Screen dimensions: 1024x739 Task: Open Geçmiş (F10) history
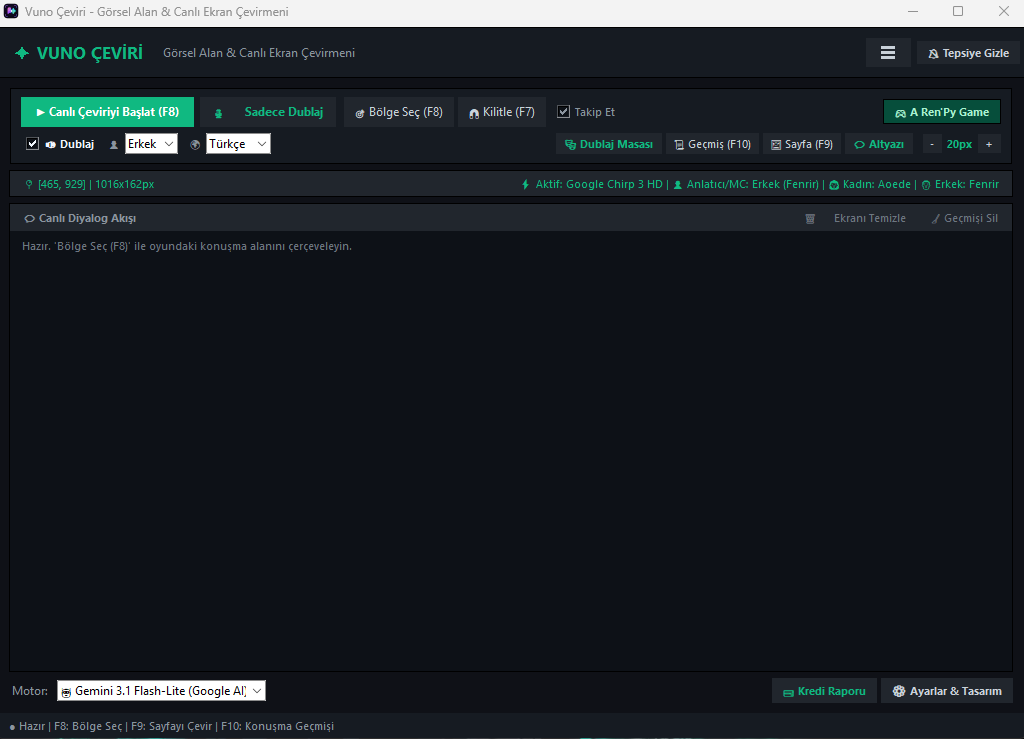[x=712, y=144]
